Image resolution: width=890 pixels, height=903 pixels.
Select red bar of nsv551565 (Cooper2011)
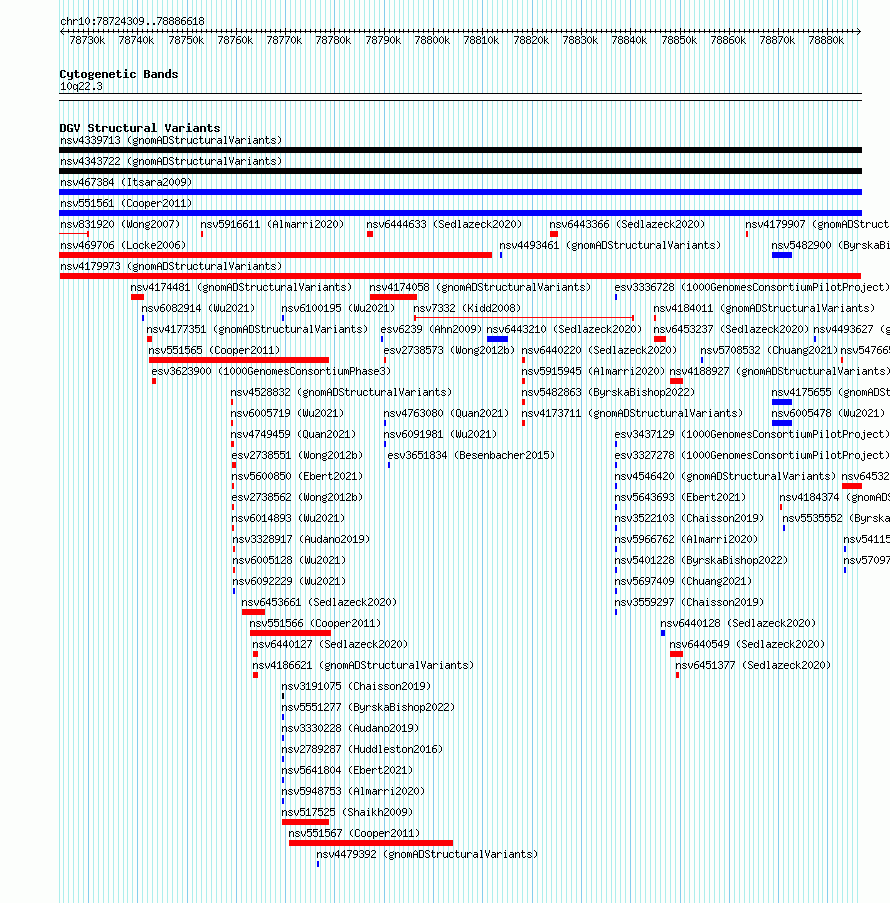point(239,360)
